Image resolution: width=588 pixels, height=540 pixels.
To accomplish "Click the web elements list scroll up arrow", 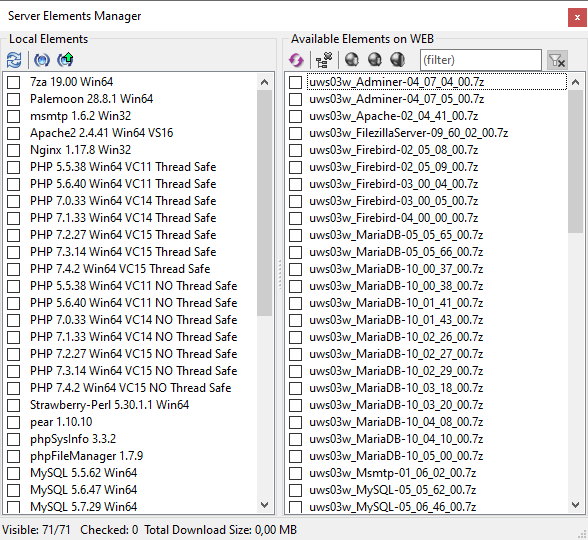I will click(576, 82).
